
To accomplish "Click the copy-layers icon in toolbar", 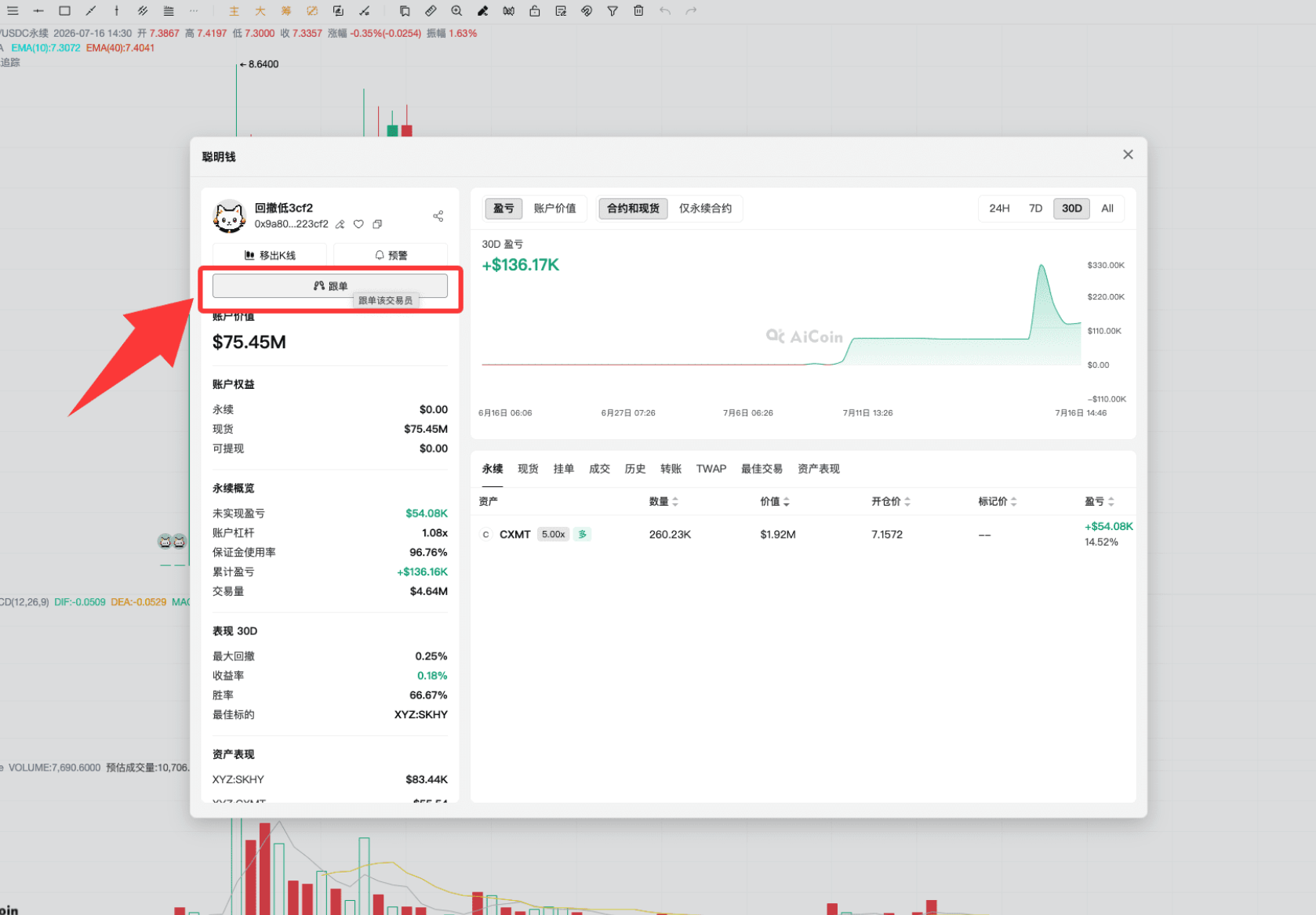I will [405, 11].
